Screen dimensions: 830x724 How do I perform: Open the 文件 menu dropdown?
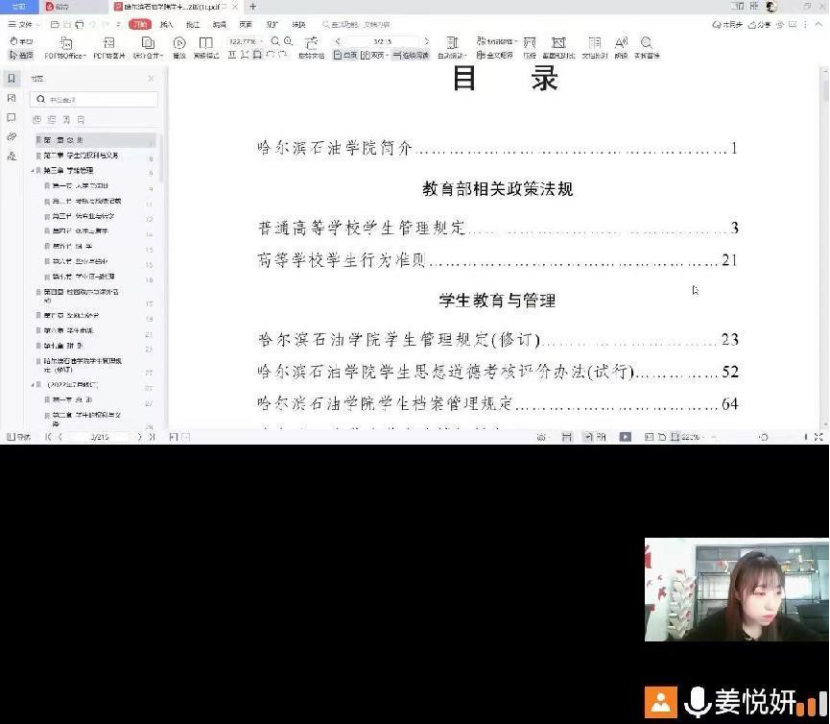coord(21,23)
